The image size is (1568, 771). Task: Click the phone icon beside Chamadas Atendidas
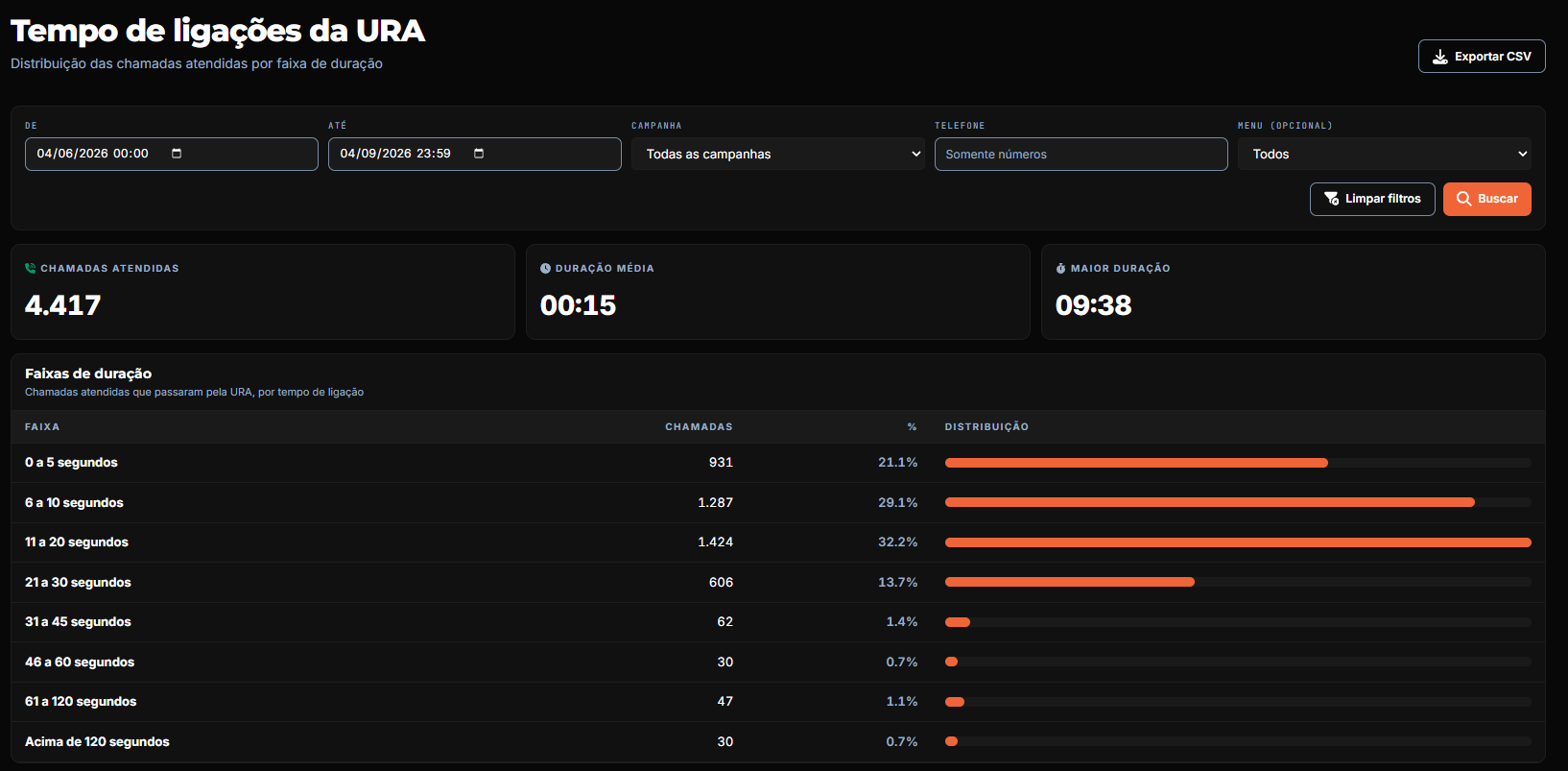[31, 269]
